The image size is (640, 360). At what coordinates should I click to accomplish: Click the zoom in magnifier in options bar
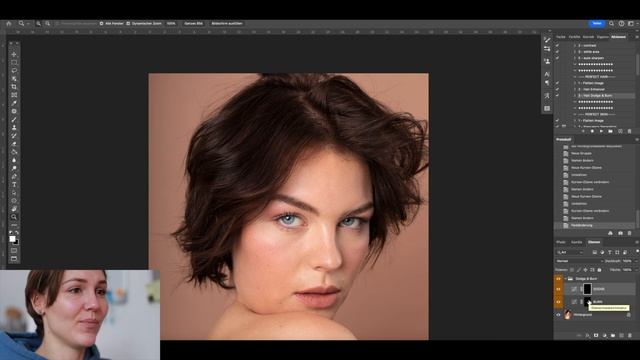38,24
